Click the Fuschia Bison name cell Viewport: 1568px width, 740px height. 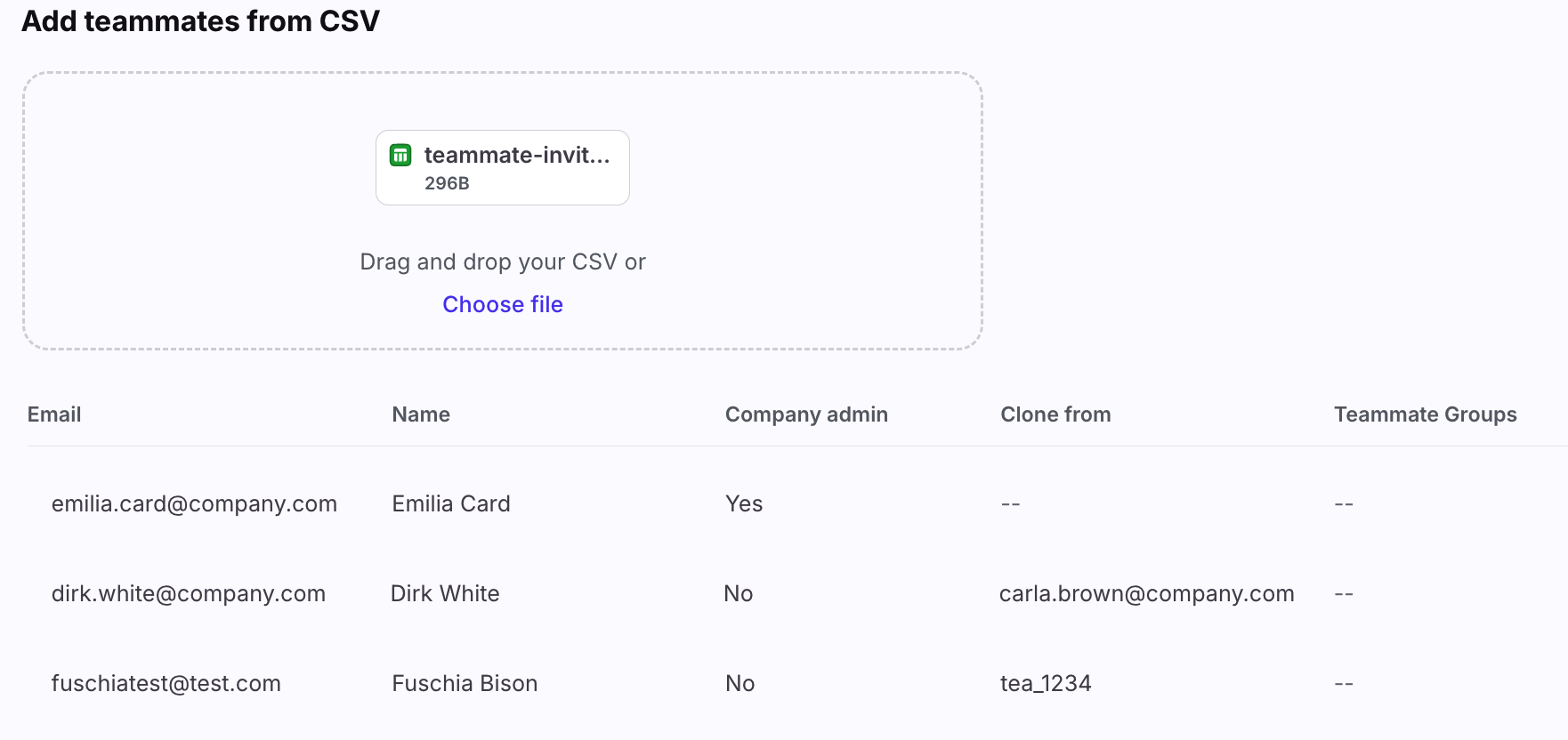[465, 684]
